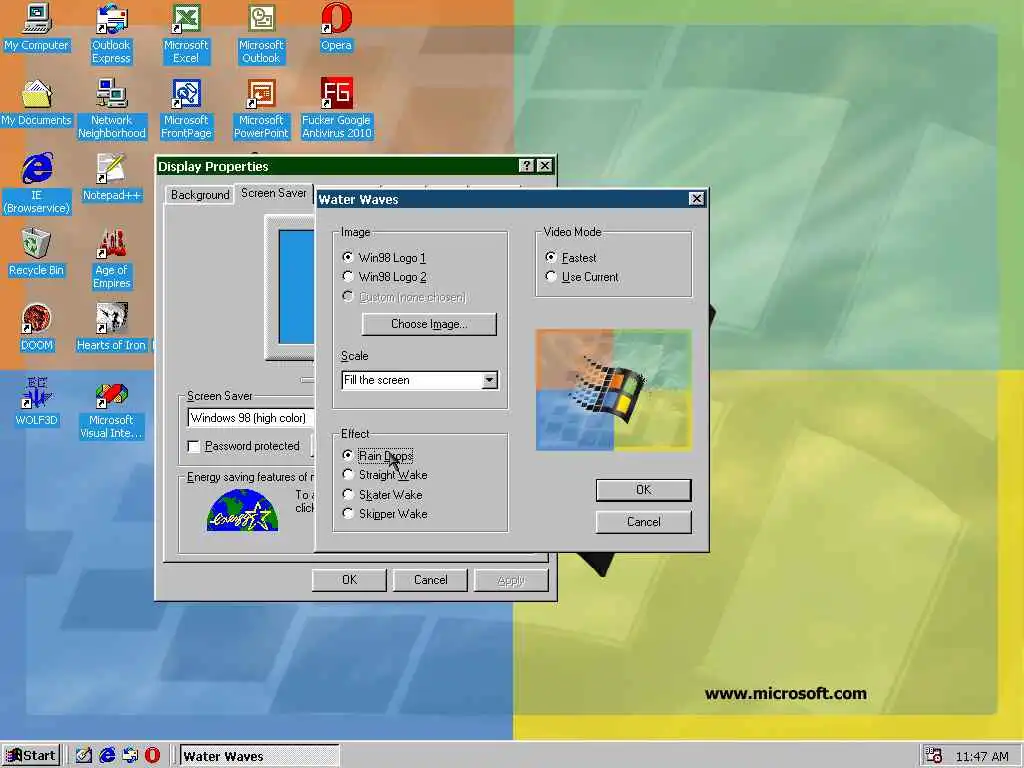Image resolution: width=1024 pixels, height=768 pixels.
Task: Select the Rain Drops effect
Action: [x=378, y=455]
